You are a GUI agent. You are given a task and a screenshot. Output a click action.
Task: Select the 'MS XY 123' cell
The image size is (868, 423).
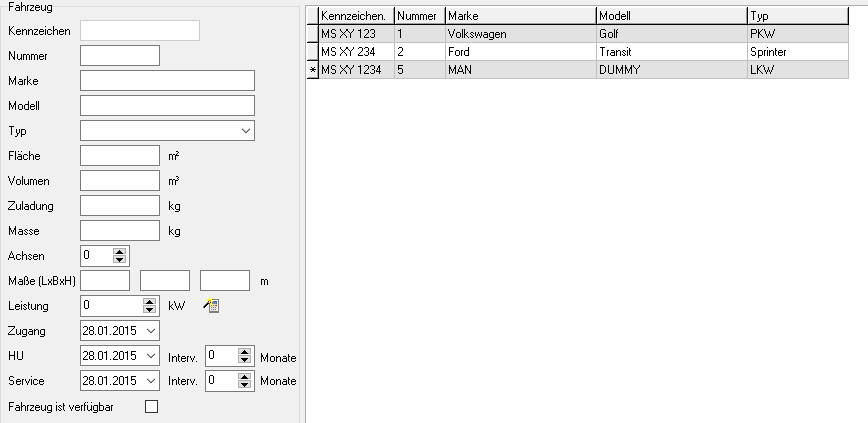[x=356, y=34]
